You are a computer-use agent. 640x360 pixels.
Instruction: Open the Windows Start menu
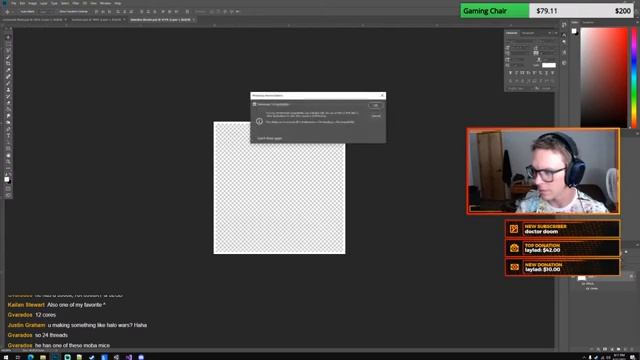click(x=6, y=357)
